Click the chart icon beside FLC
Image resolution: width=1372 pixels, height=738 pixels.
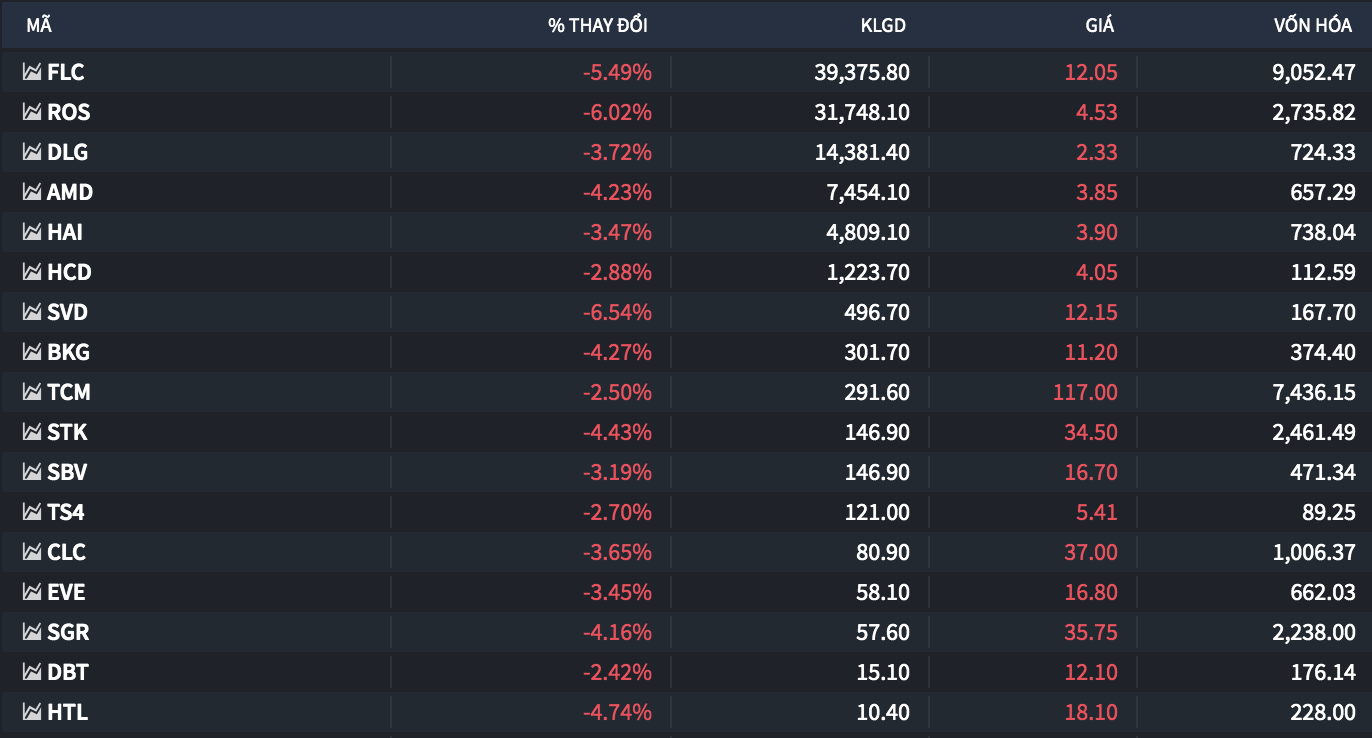32,72
